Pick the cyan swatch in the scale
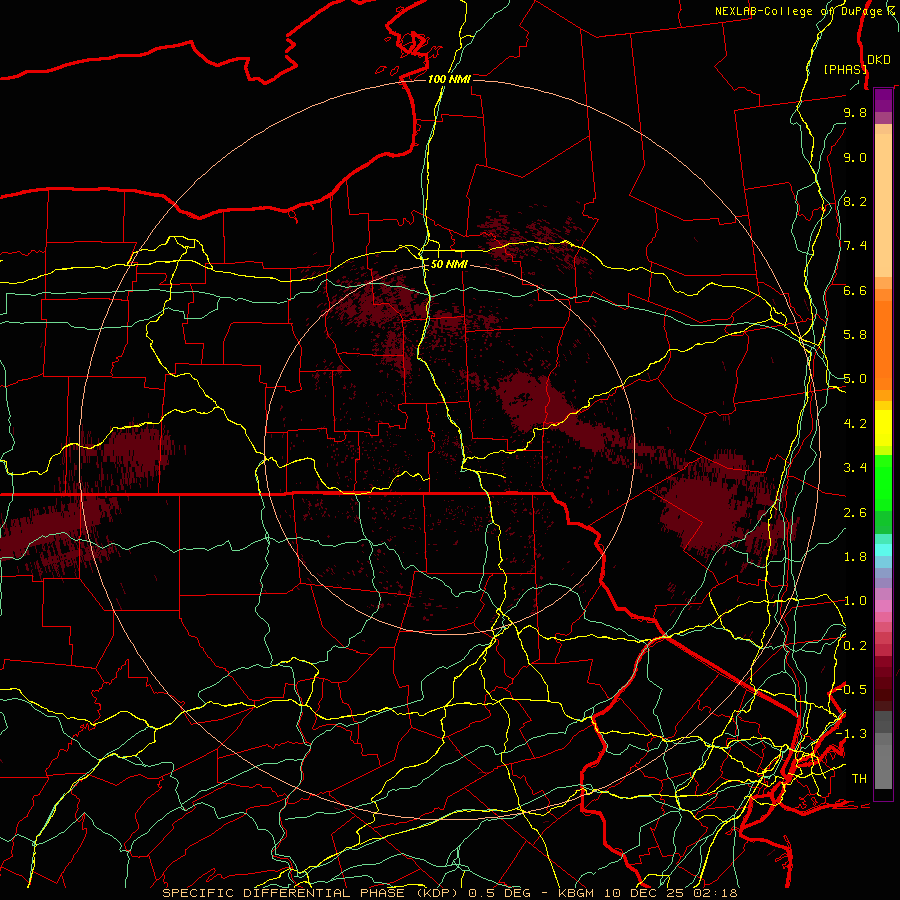The width and height of the screenshot is (900, 900). [x=883, y=550]
